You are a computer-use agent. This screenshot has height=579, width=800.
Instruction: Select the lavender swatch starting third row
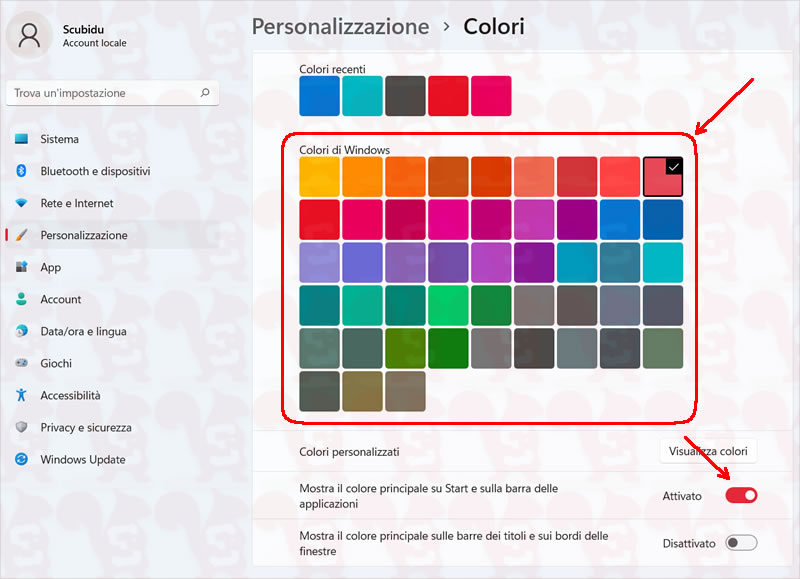click(319, 262)
